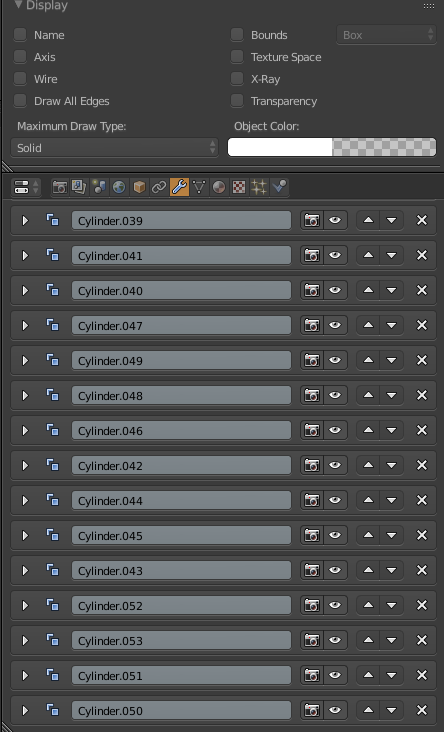The height and width of the screenshot is (732, 444).
Task: Expand the Cylinder.041 modifier
Action: pos(25,255)
